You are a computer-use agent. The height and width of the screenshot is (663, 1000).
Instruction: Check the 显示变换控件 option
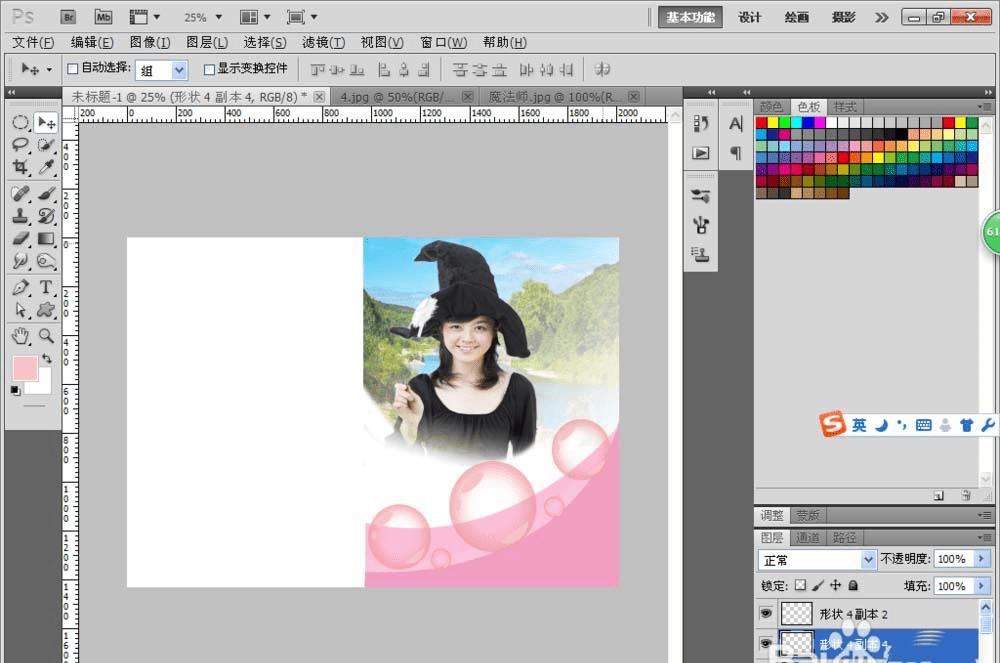209,69
